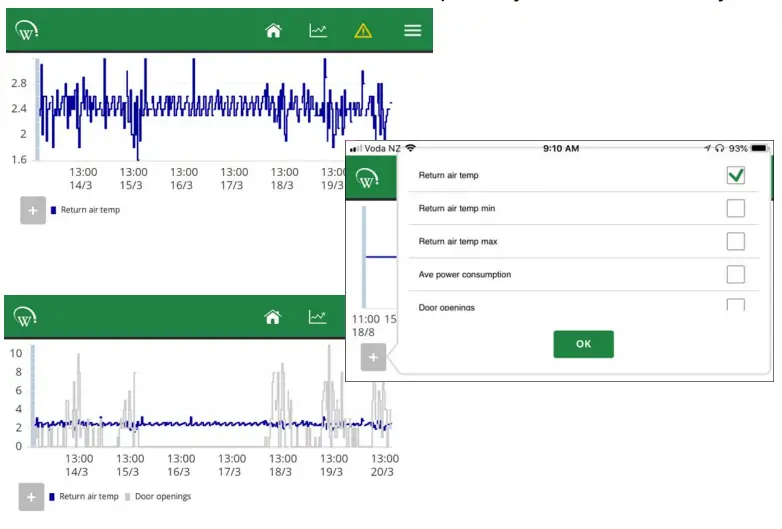Click the plus button beside the popup dialog

point(374,357)
